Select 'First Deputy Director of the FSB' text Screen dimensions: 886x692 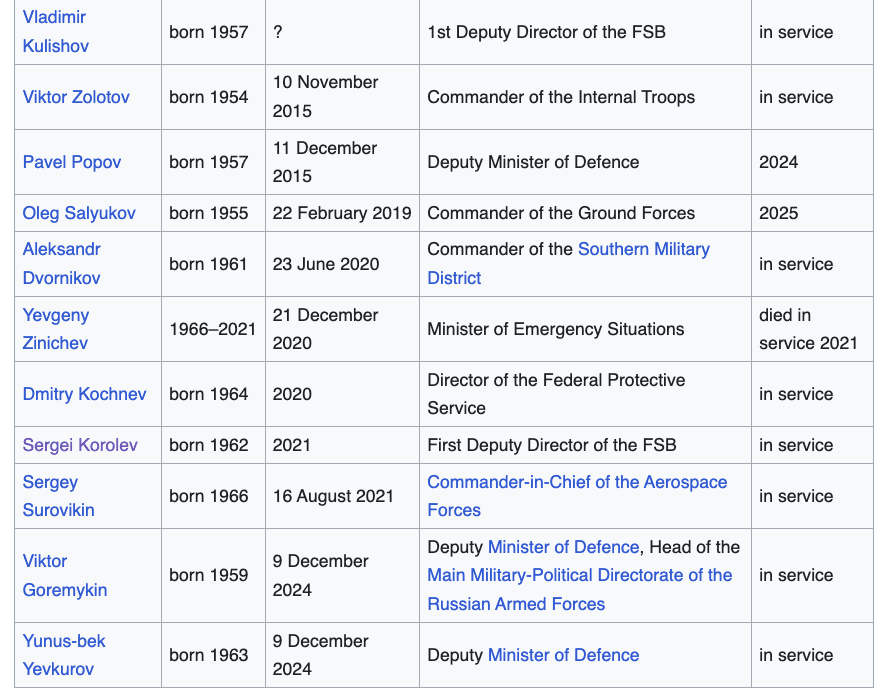(x=552, y=445)
